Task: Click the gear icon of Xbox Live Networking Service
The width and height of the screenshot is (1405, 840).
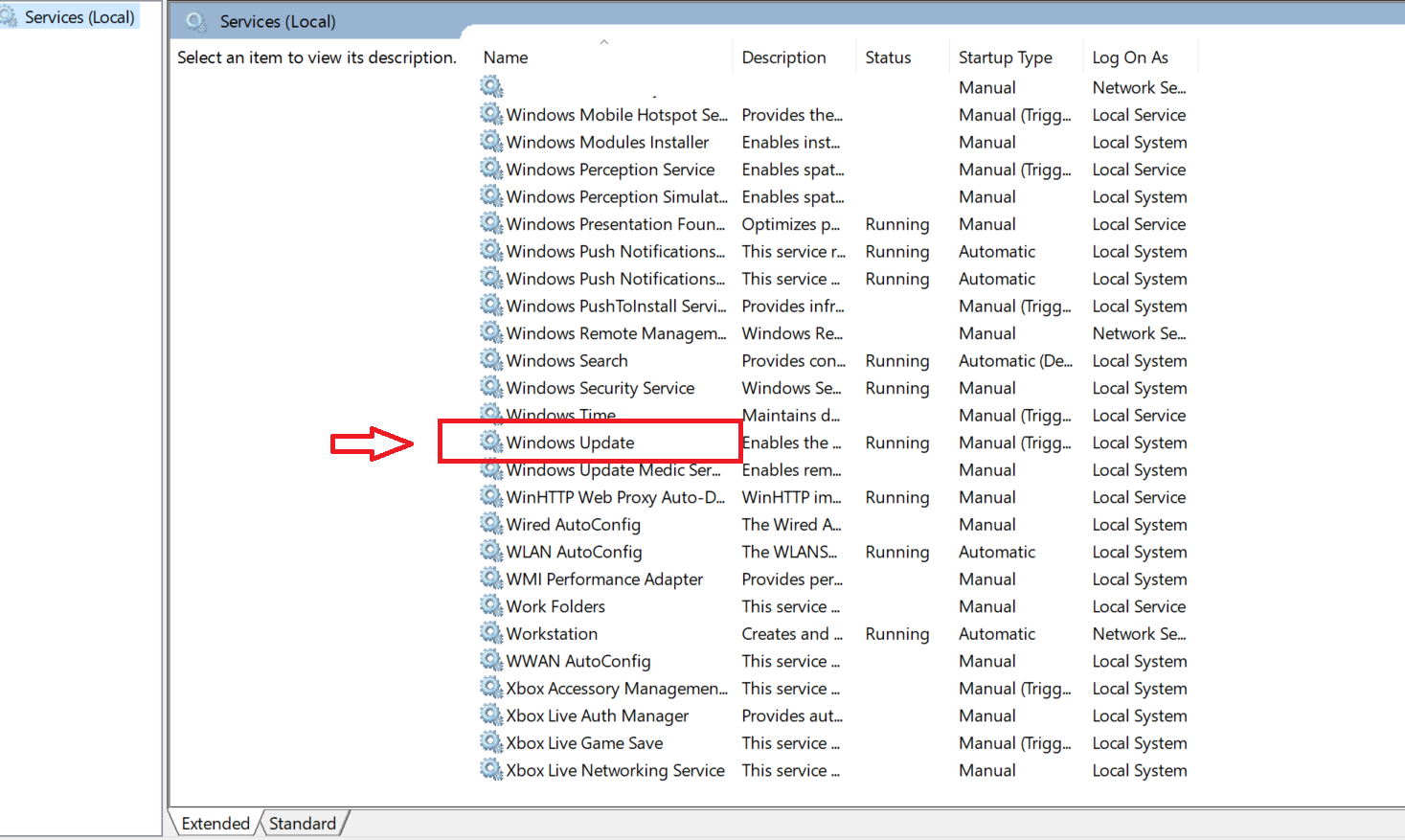Action: 491,769
